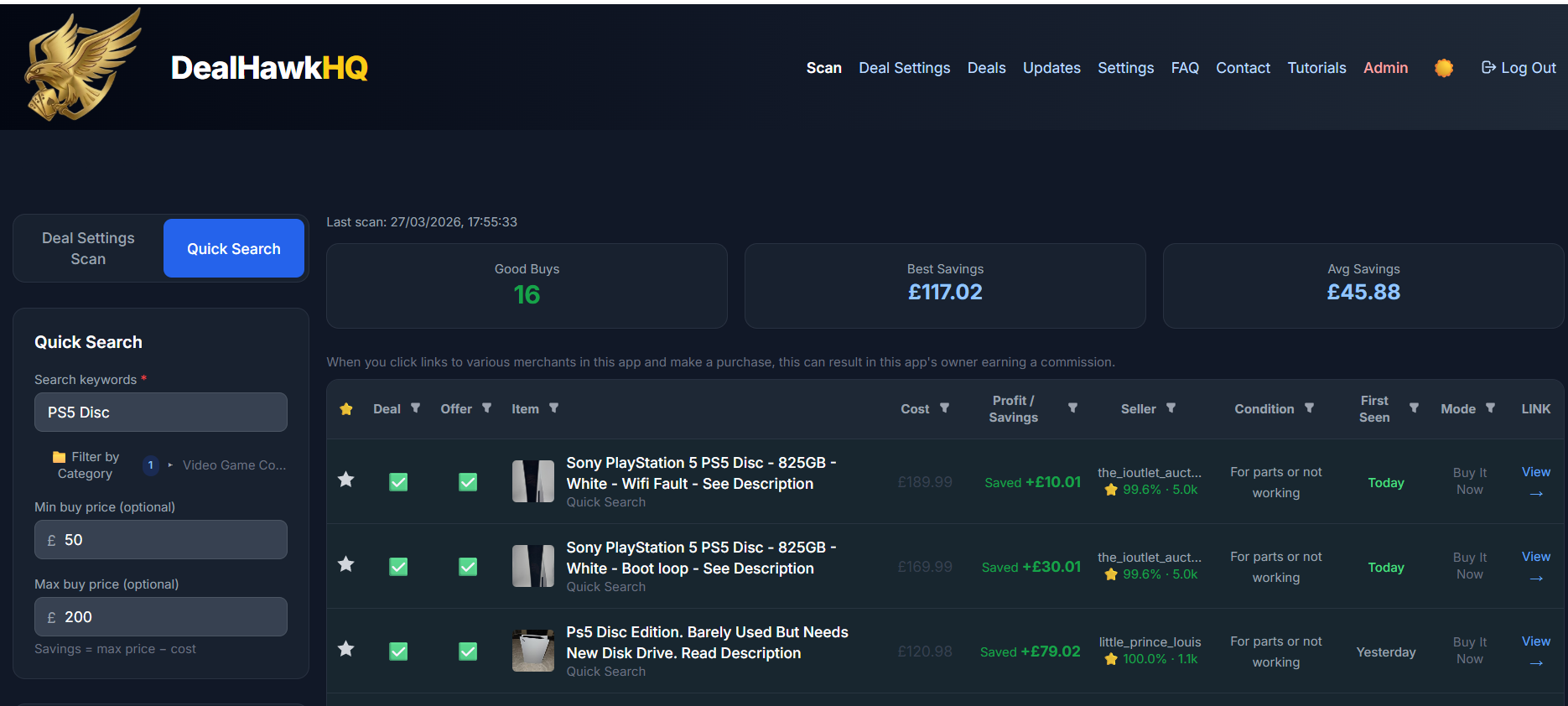
Task: Toggle Deal checkbox for Barely Used listing
Action: 398,651
